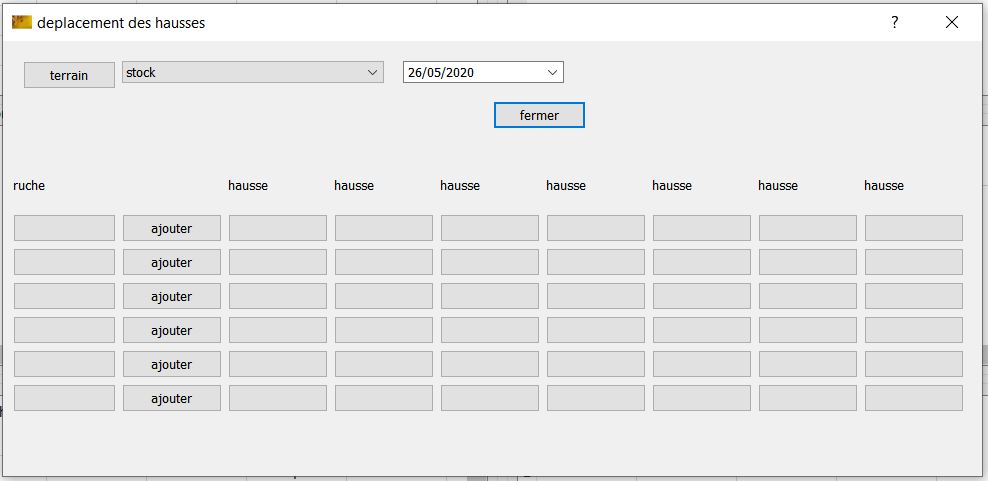Click the fifth row ajouter button
The width and height of the screenshot is (988, 481).
[171, 364]
